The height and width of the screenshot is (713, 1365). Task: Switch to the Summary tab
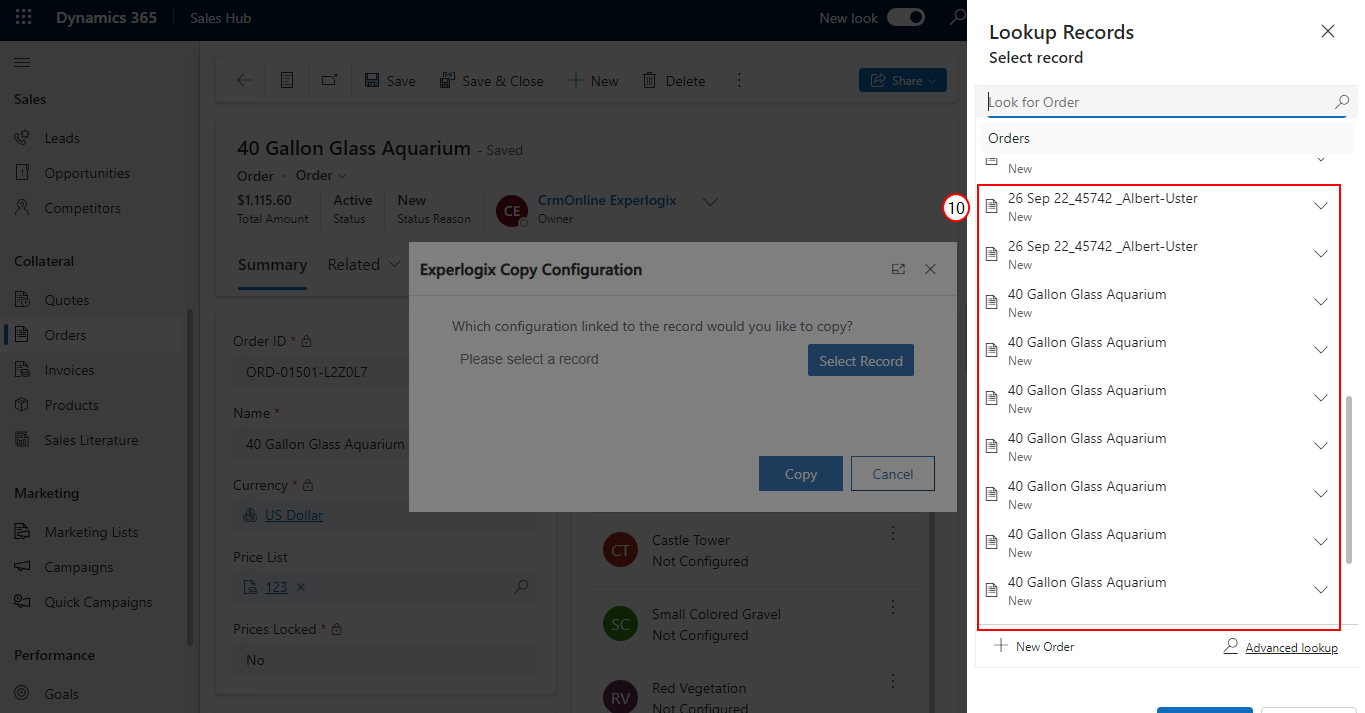[x=272, y=265]
